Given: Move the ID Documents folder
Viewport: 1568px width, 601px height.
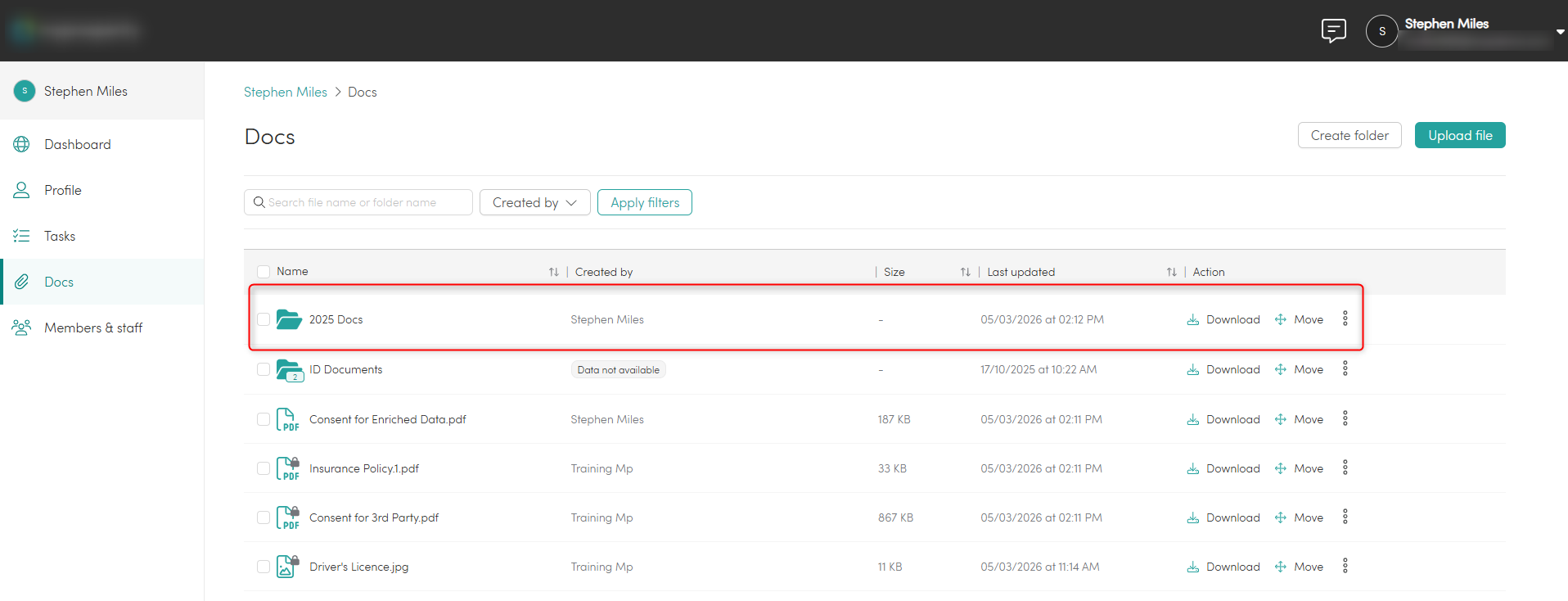Looking at the screenshot, I should [x=1299, y=369].
